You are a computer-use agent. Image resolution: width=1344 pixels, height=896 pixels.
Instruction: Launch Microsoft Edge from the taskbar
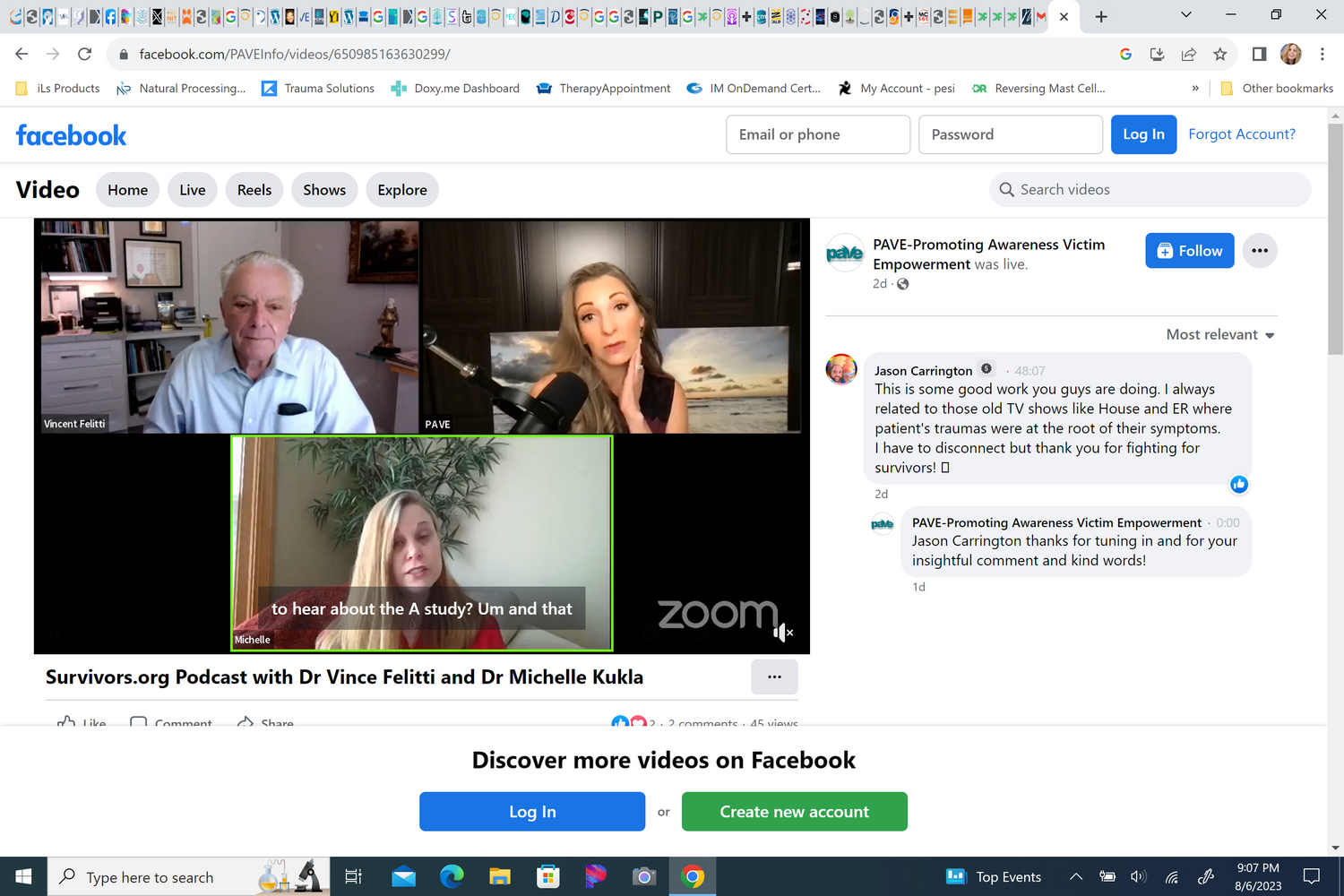coord(452,876)
